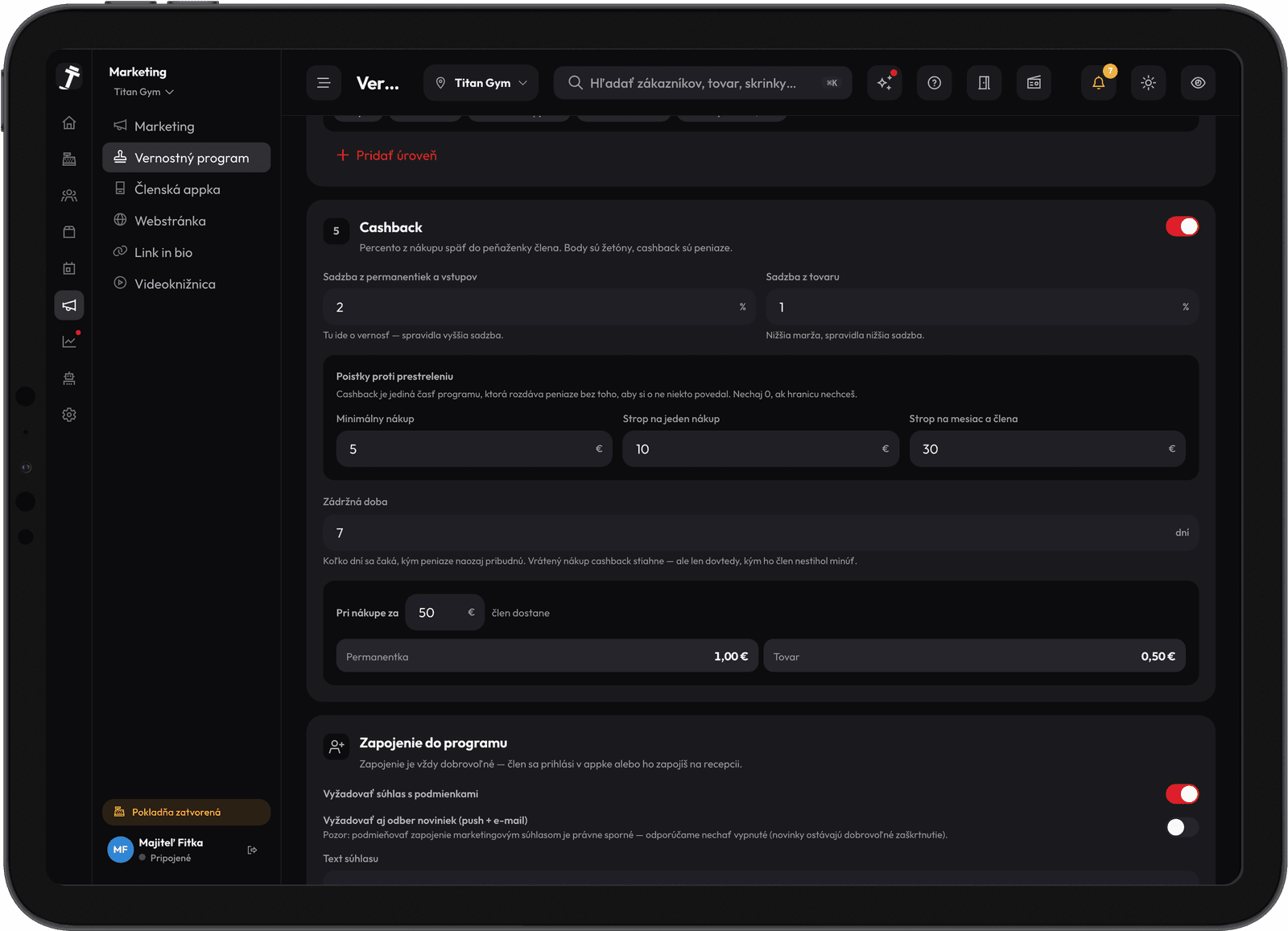
Task: Open the staff sidebar icon above settings
Action: coord(69,379)
